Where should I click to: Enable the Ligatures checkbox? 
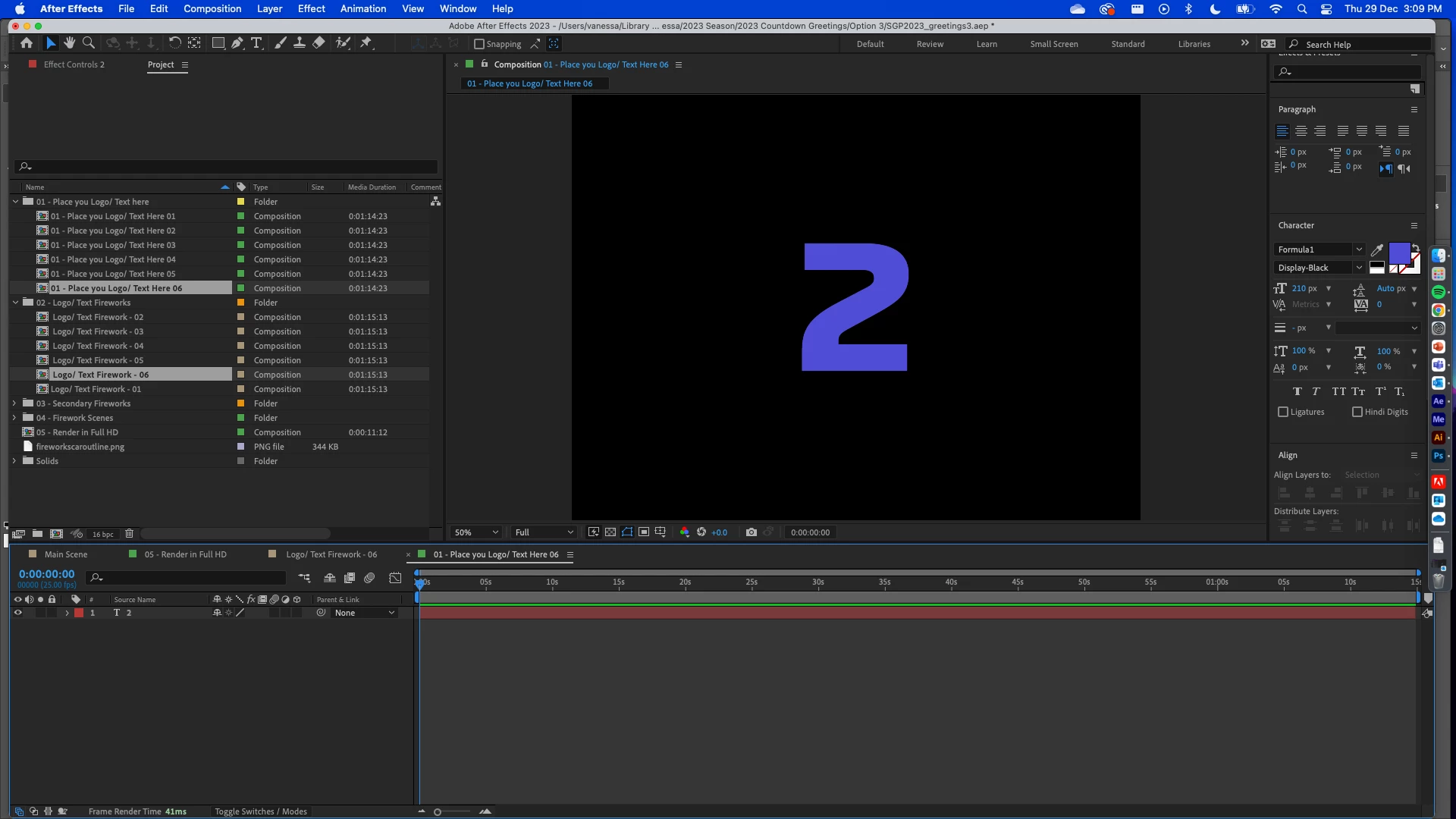pos(1283,412)
